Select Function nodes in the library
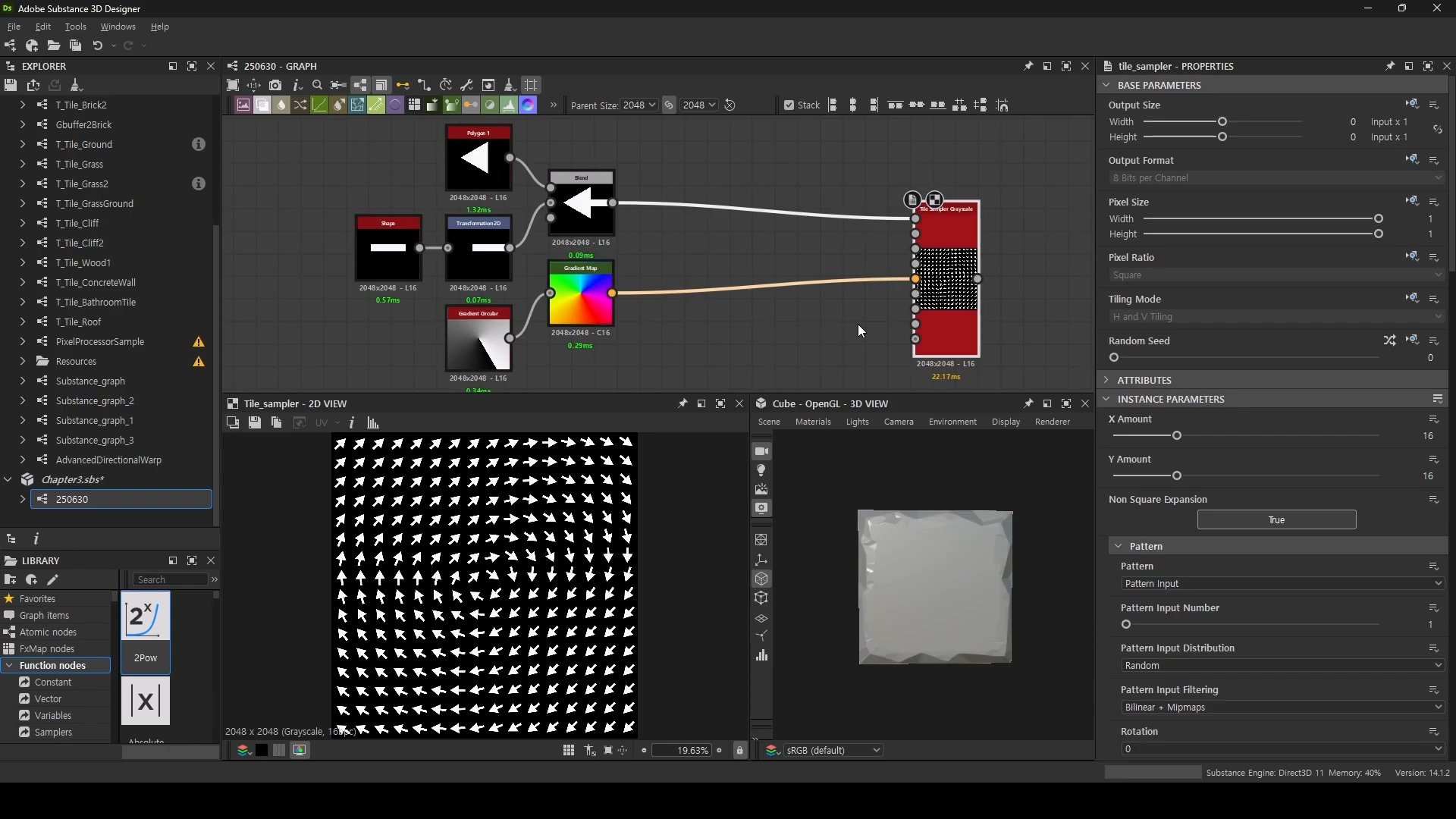Viewport: 1456px width, 819px height. click(52, 666)
